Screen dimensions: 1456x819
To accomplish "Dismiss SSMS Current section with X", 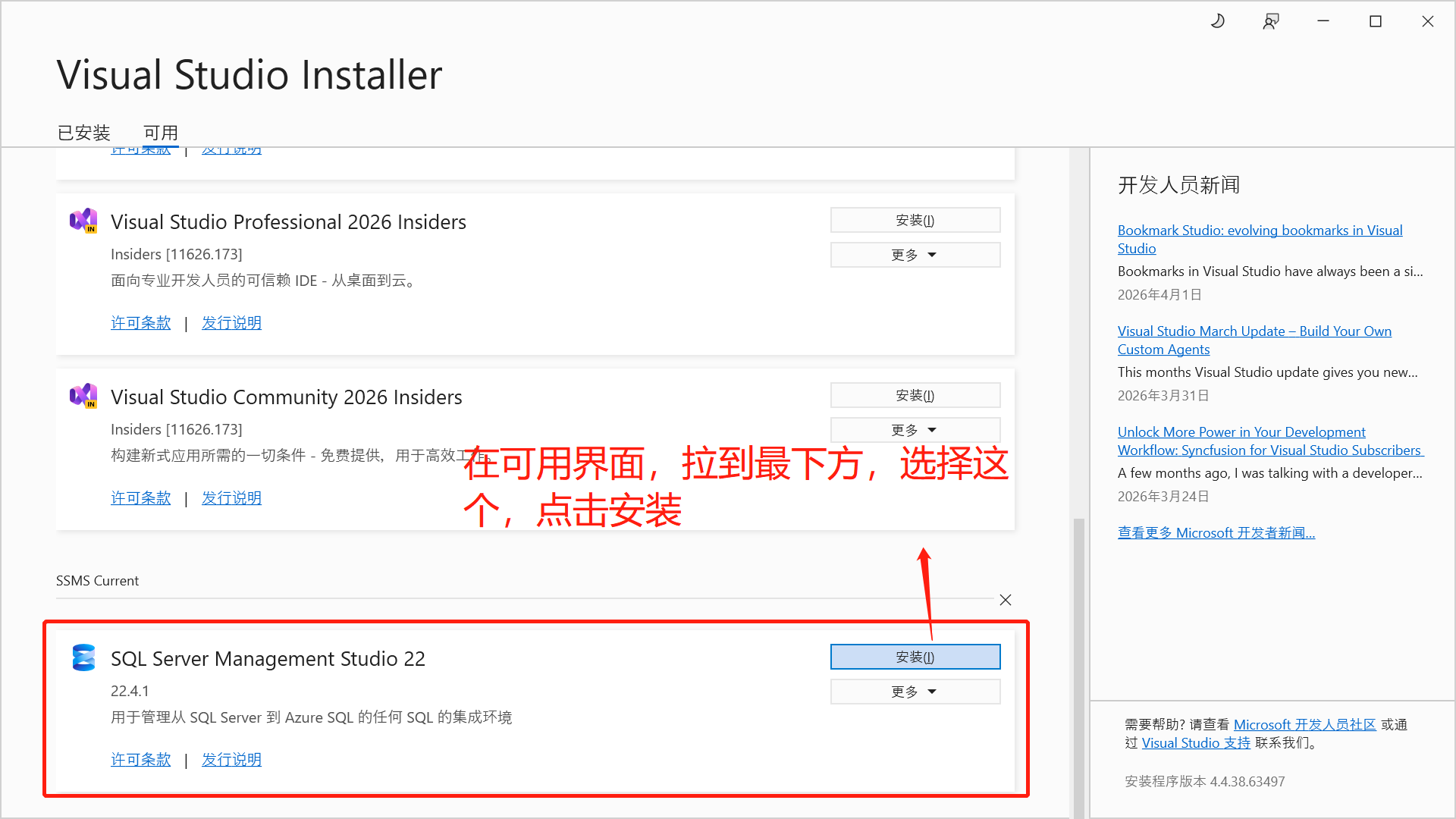I will click(x=1006, y=600).
